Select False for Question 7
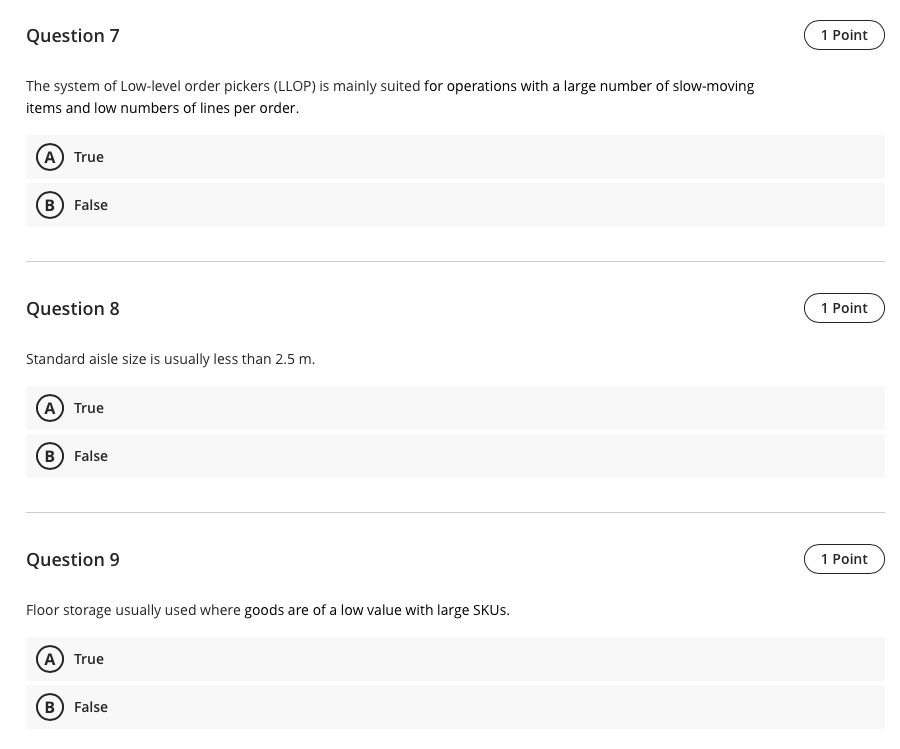The image size is (900, 749). point(91,205)
